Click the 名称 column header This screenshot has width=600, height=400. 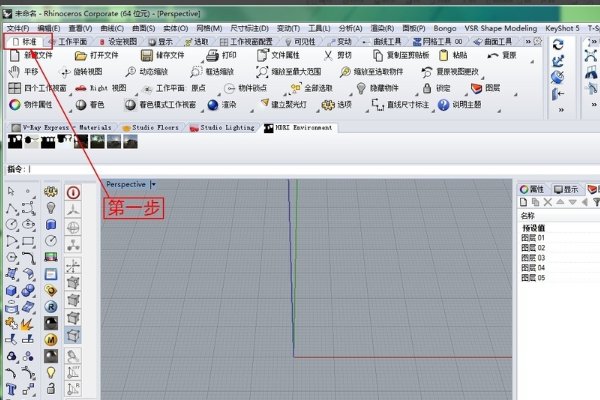click(528, 215)
